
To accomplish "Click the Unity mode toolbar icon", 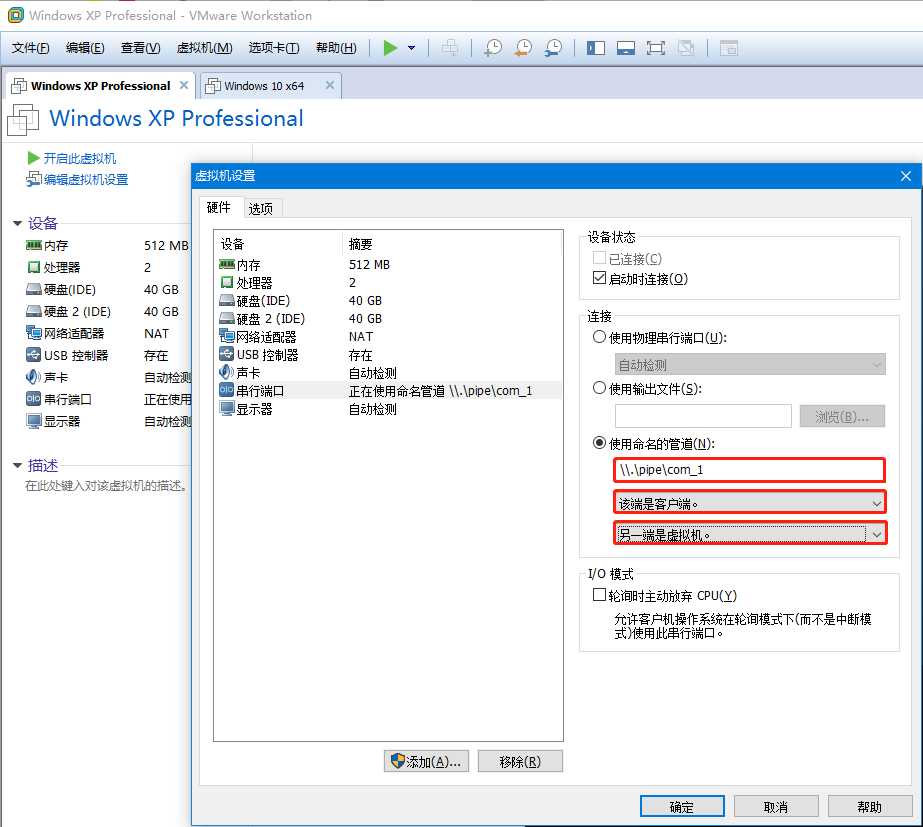I will tap(686, 48).
